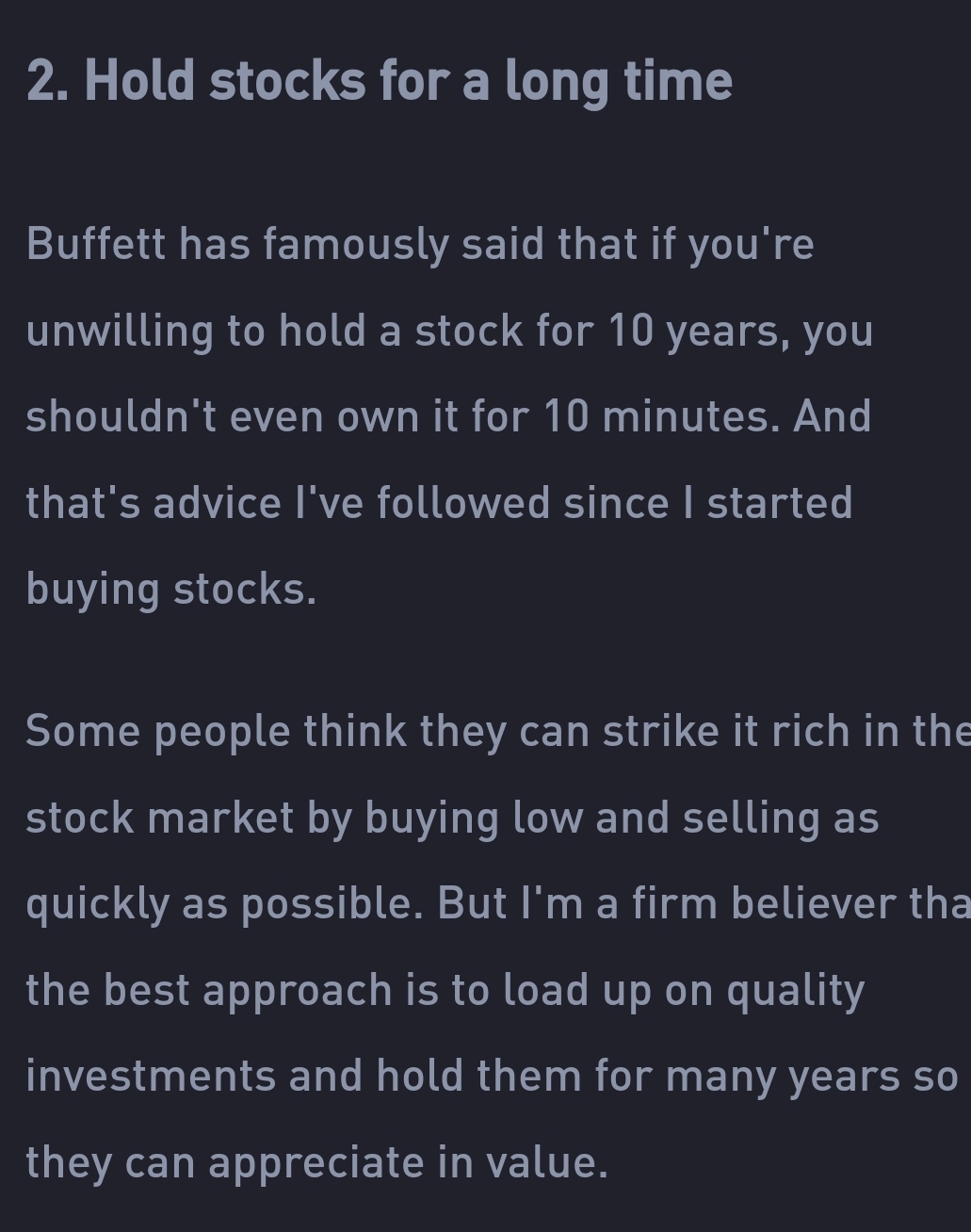The width and height of the screenshot is (971, 1232).
Task: Click the word "shouldn't"
Action: [121, 416]
